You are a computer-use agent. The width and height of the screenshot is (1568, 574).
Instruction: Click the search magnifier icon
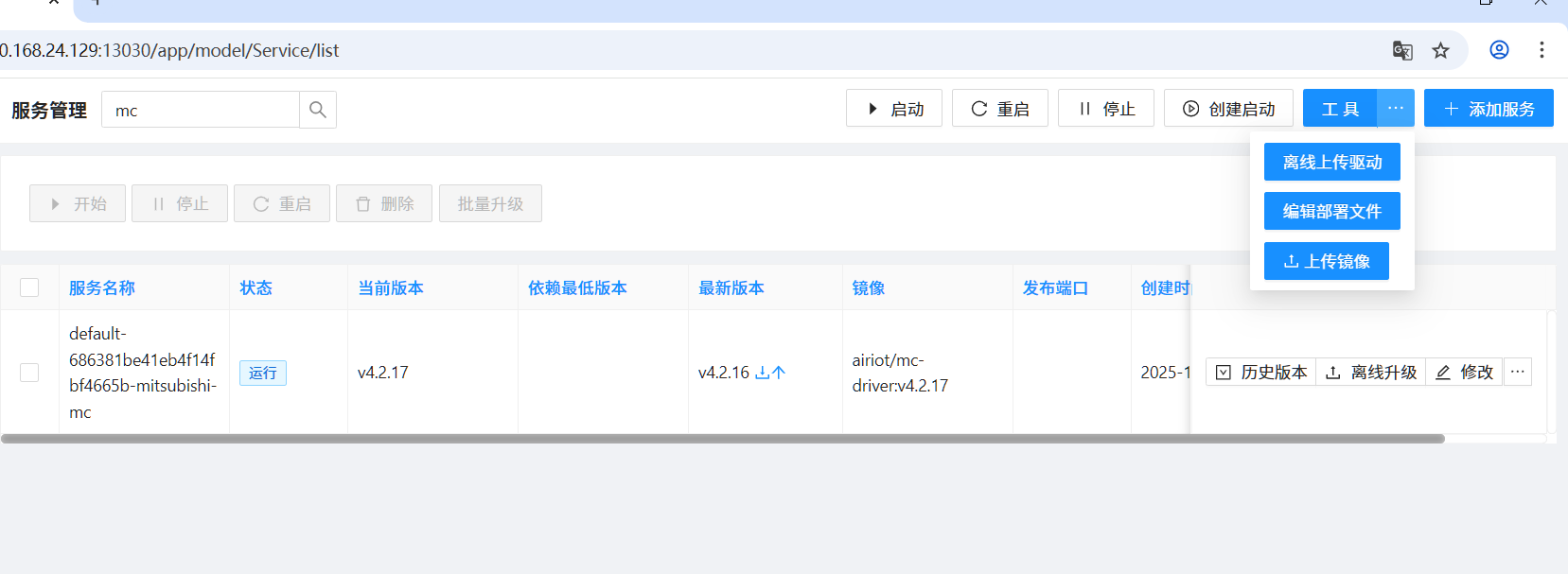318,110
